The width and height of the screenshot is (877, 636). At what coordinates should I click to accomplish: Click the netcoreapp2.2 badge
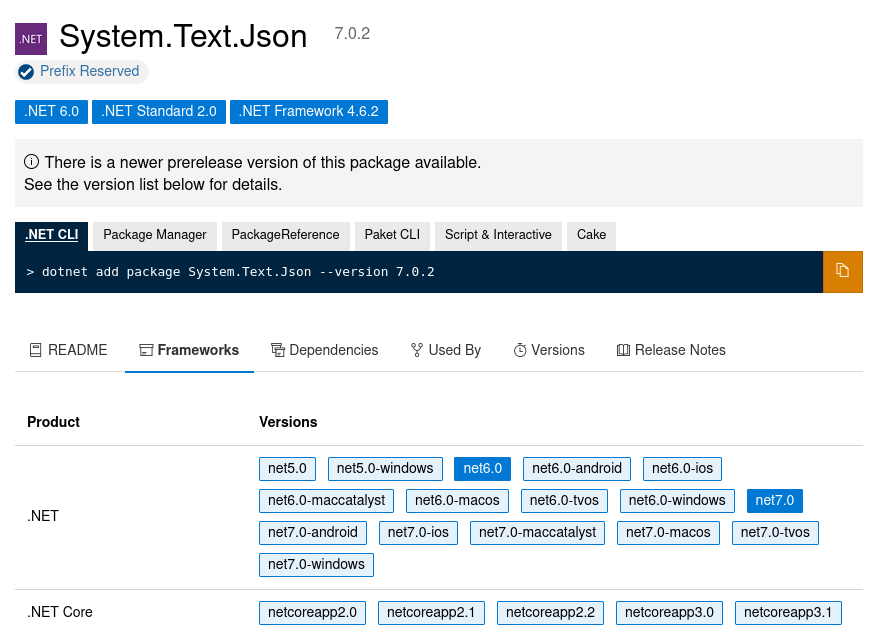click(x=550, y=613)
